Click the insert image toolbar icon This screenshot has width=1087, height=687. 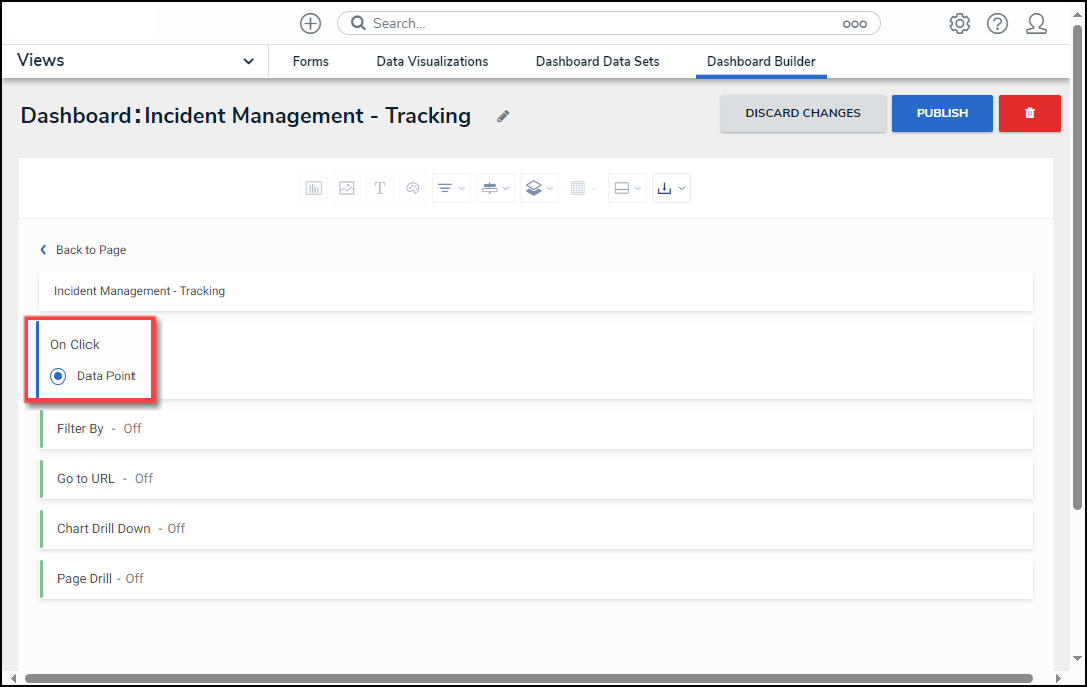click(x=347, y=188)
